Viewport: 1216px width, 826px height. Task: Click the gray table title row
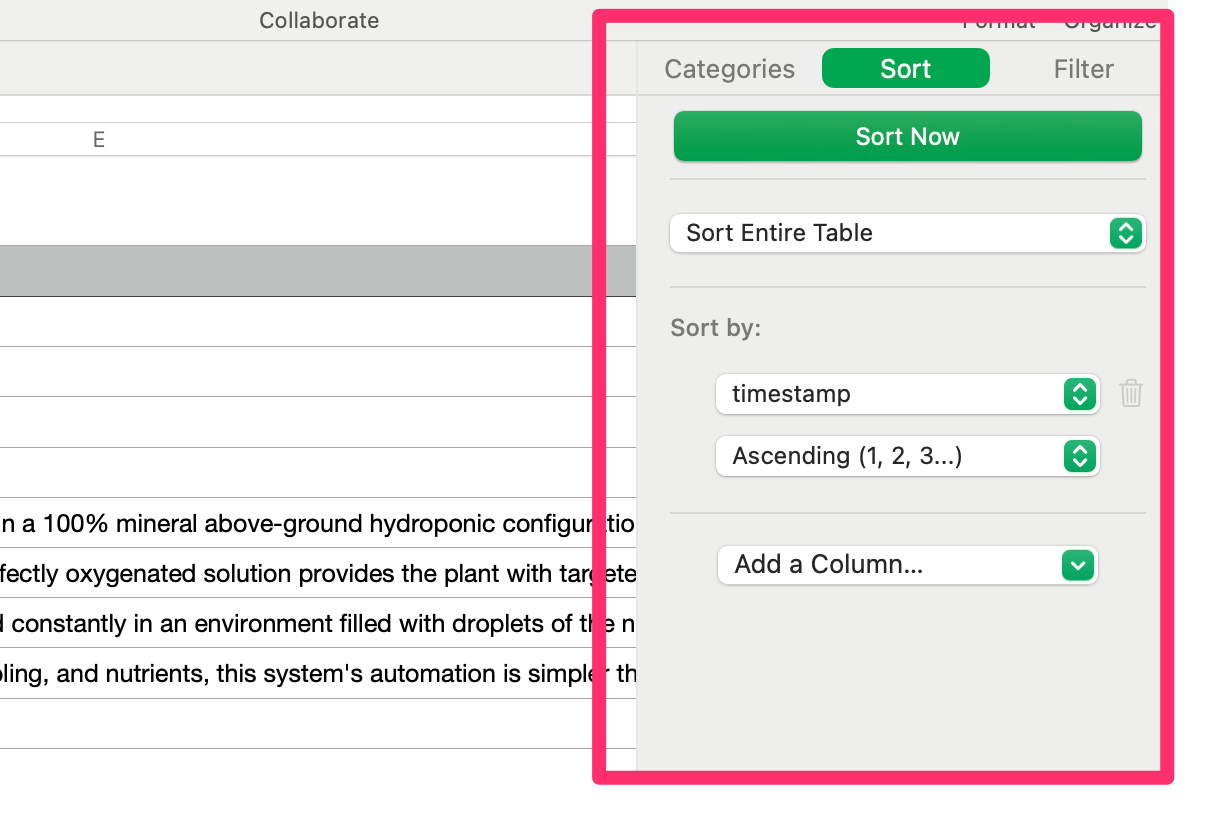pos(318,271)
